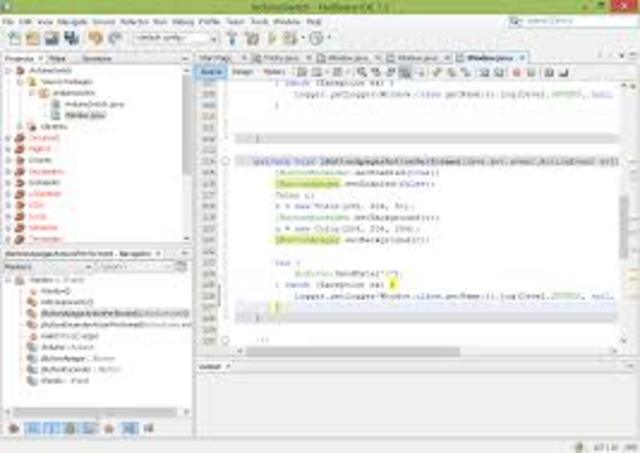Screen dimensions: 640x453
Task: Collapse the Source Packages node
Action: click(x=20, y=82)
